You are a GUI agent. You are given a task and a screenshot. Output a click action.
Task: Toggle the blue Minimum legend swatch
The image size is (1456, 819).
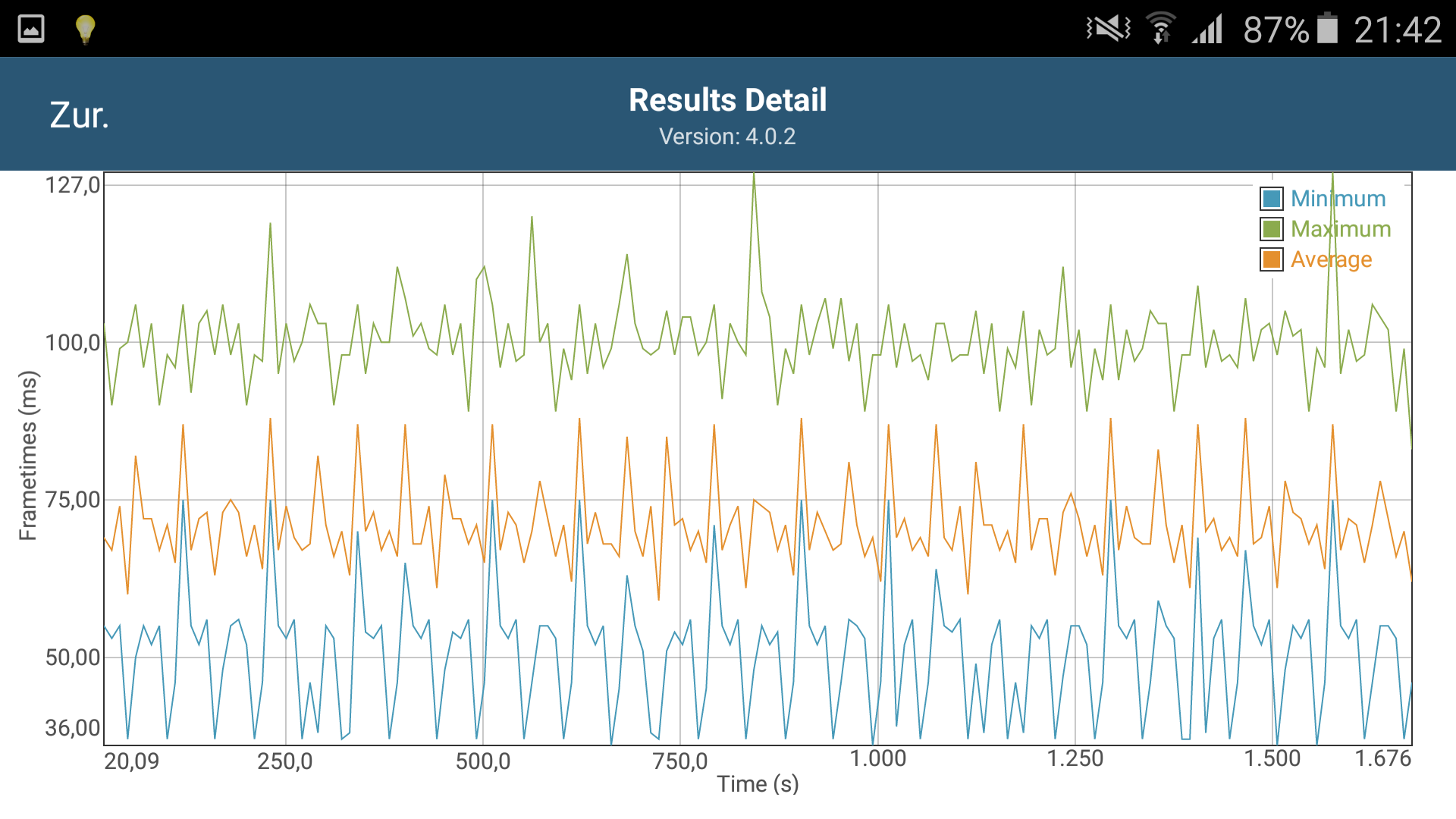[1272, 199]
